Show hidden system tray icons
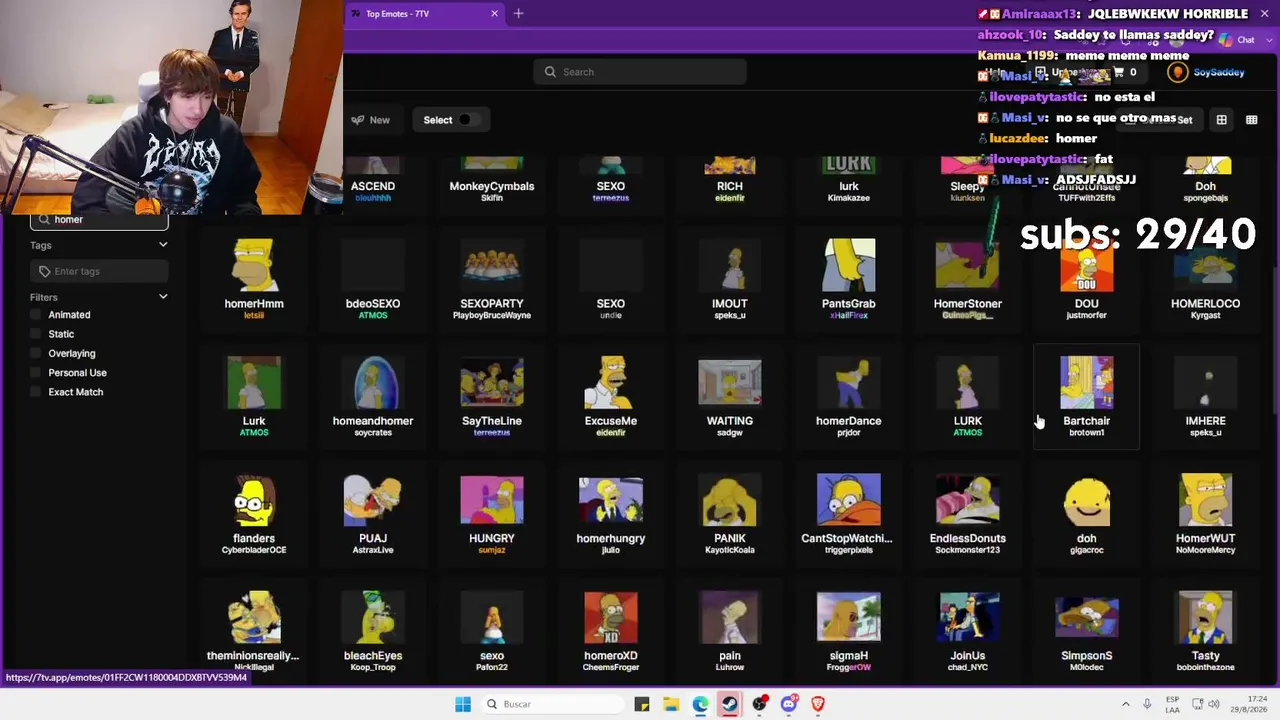1280x720 pixels. point(1126,704)
